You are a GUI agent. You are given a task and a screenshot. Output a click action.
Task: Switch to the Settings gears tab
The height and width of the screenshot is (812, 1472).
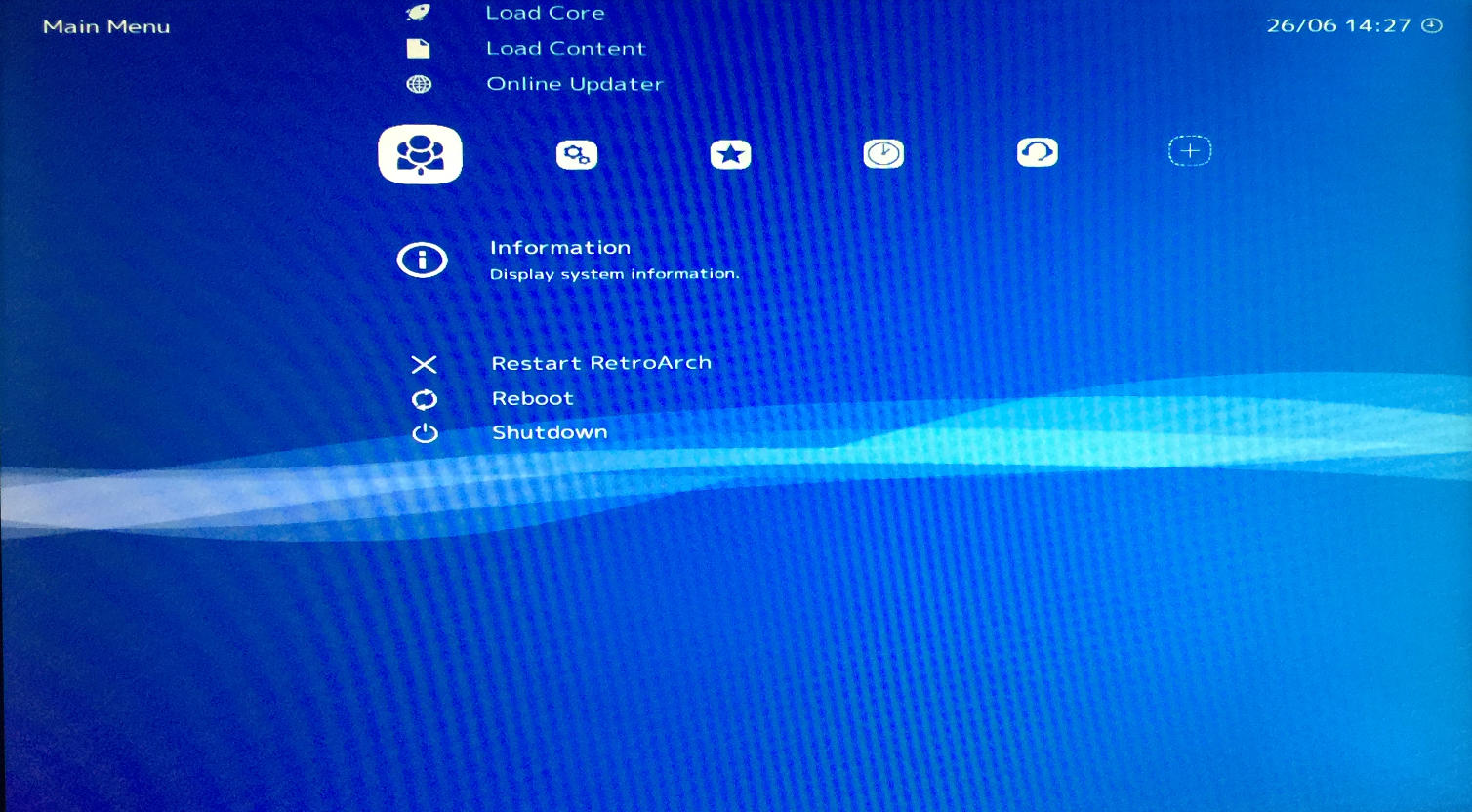[x=577, y=154]
